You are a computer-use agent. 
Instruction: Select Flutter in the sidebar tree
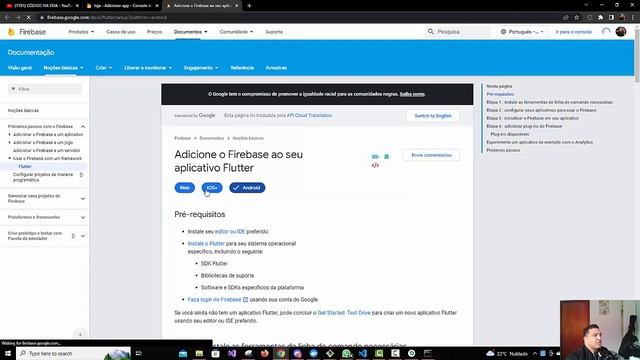[x=25, y=167]
